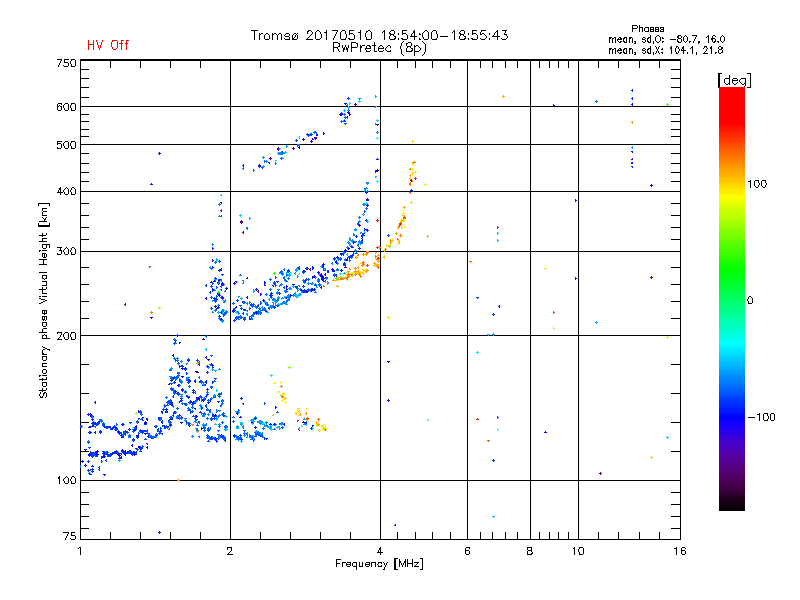Click the y-axis tick label '200'
Image resolution: width=800 pixels, height=600 pixels.
pyautogui.click(x=66, y=336)
